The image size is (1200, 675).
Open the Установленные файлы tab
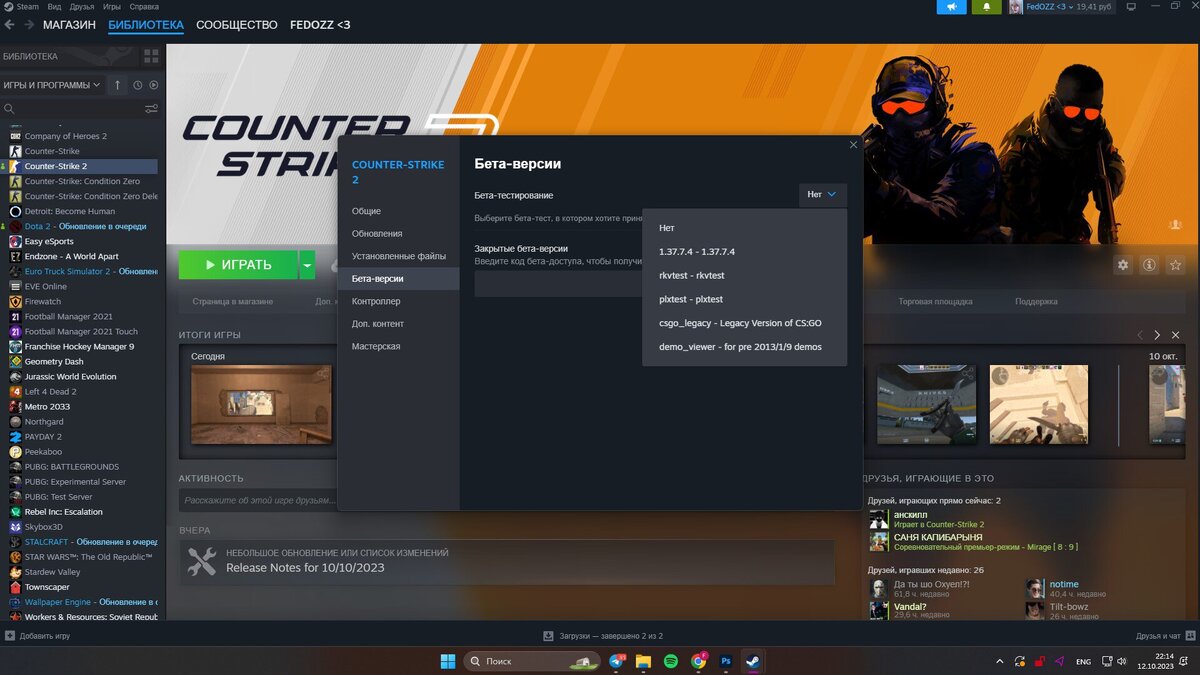pos(398,256)
